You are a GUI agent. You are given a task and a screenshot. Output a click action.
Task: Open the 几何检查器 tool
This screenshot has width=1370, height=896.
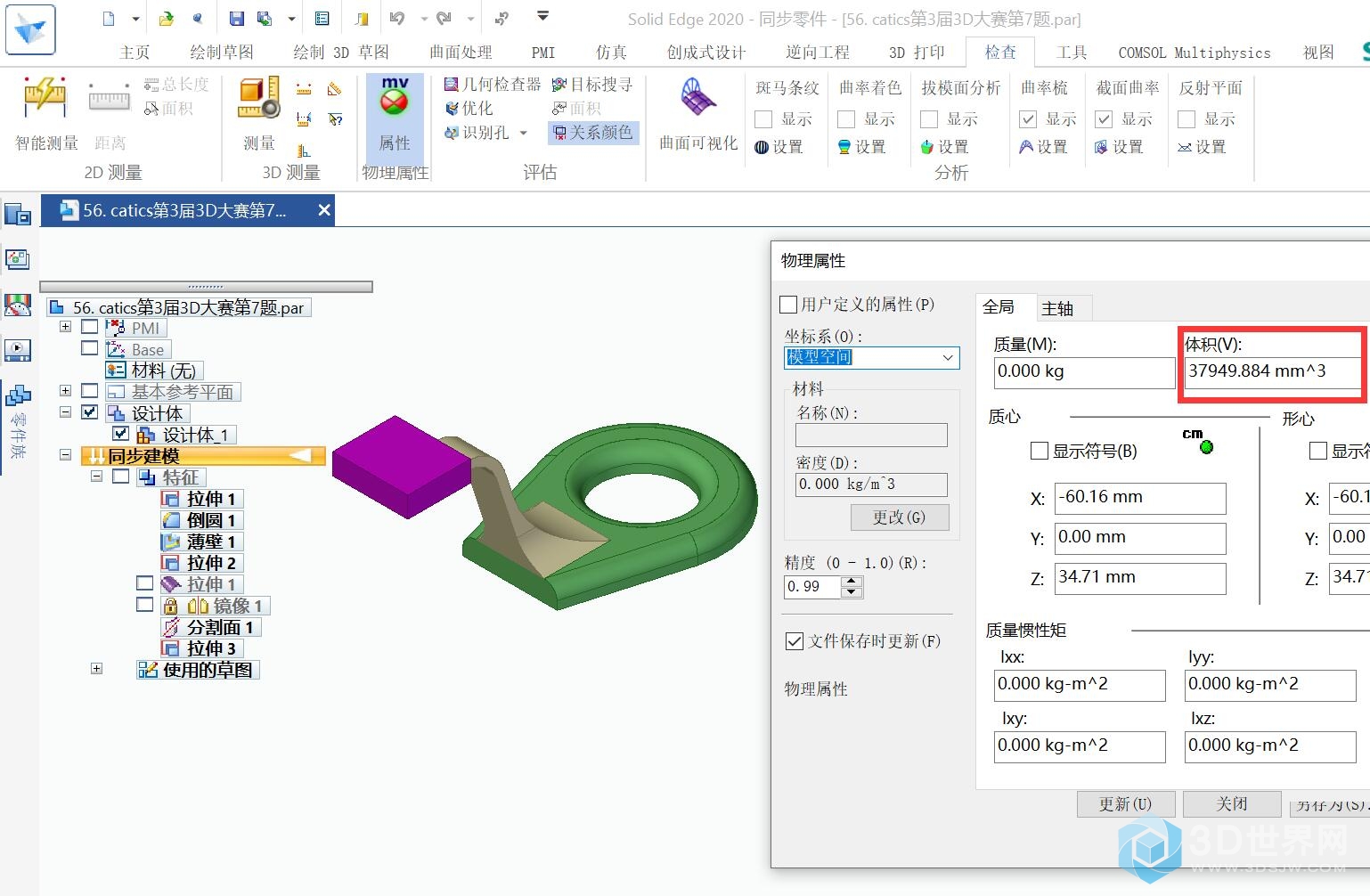[x=492, y=85]
